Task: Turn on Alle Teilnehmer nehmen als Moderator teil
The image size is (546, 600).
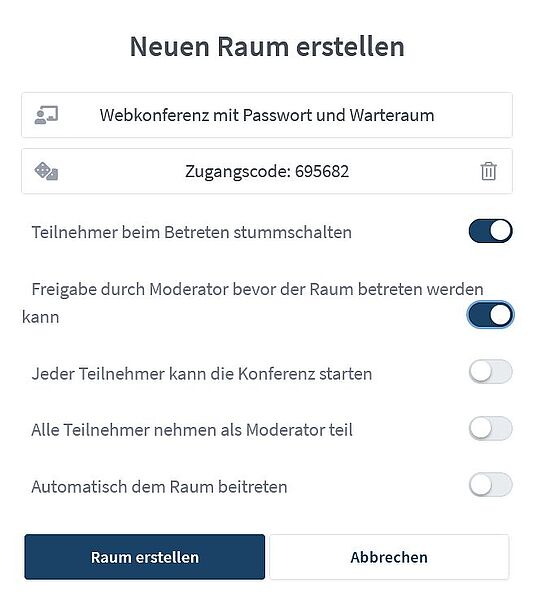Action: click(x=491, y=428)
